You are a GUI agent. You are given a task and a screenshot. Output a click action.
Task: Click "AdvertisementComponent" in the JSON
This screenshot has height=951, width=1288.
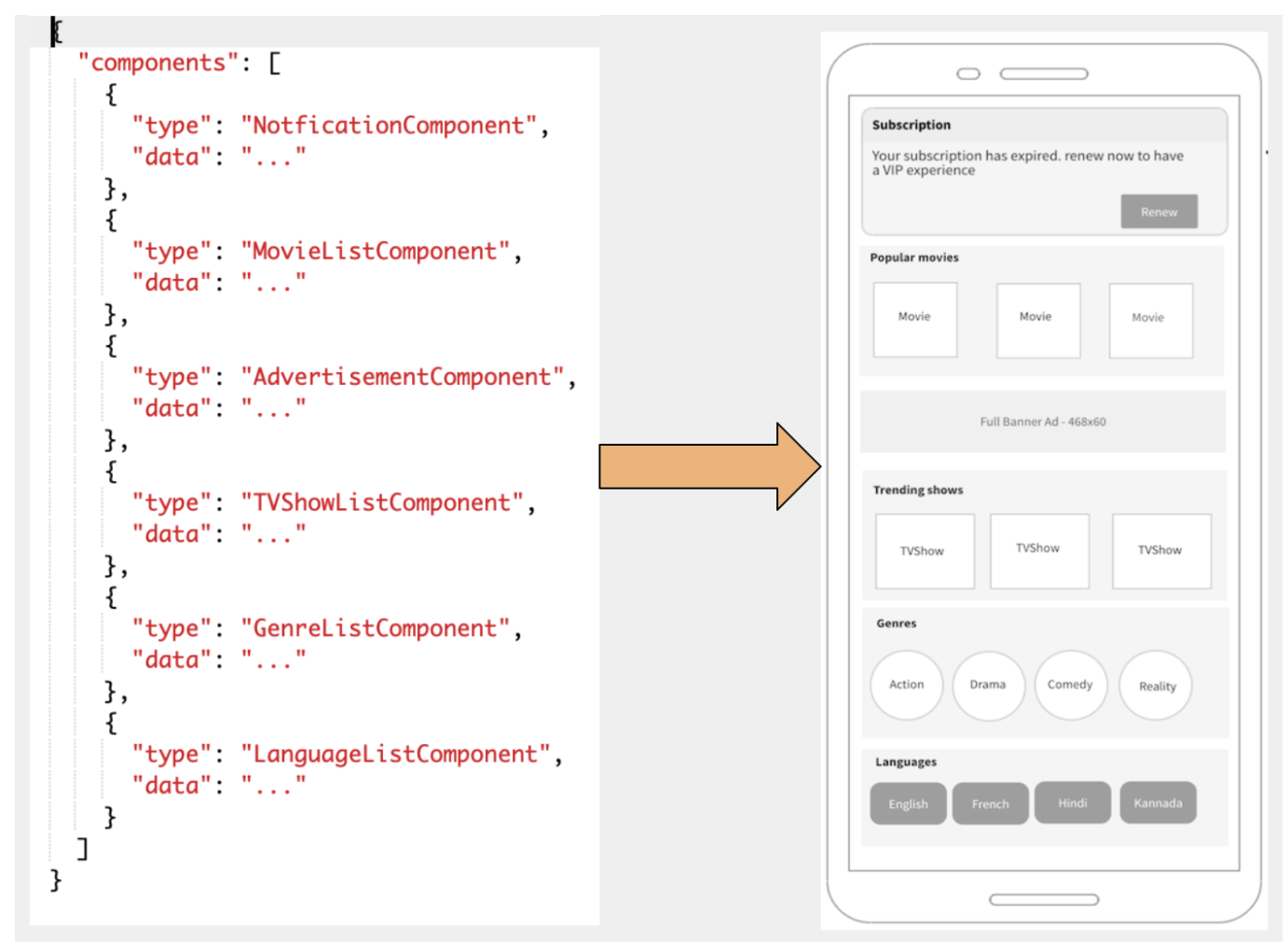[x=403, y=378]
